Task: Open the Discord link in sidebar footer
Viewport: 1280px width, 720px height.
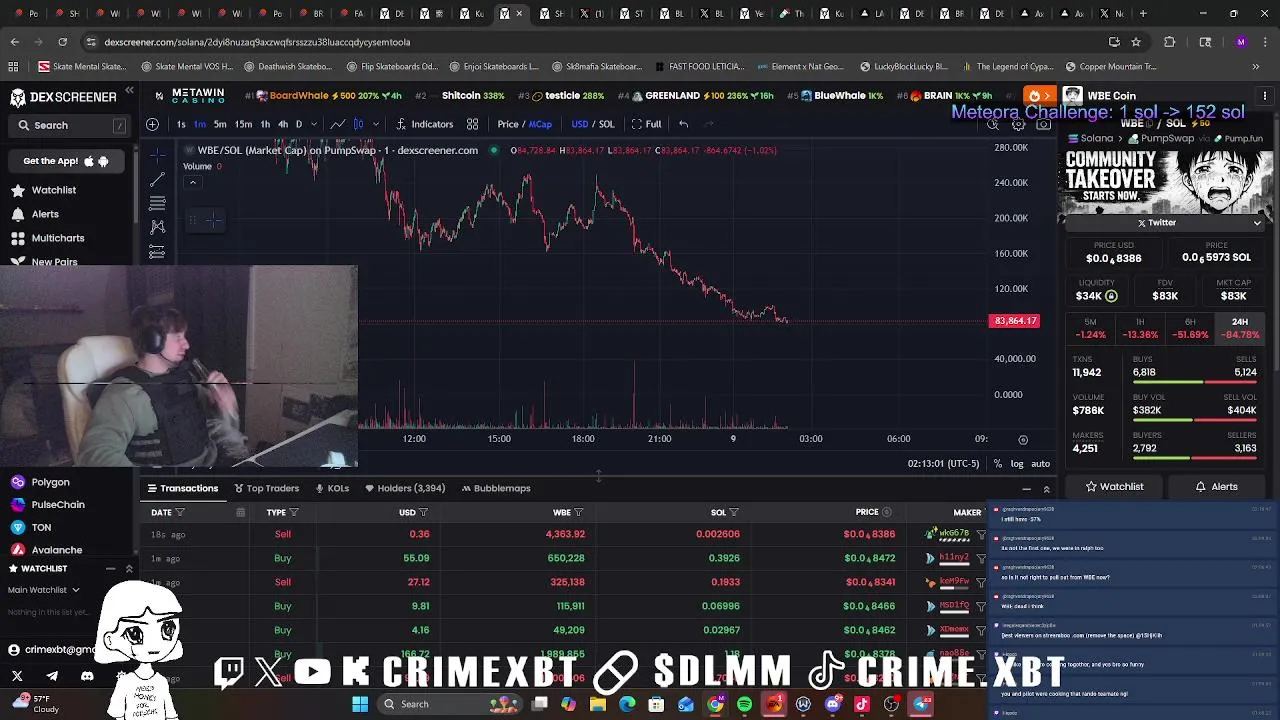Action: [87, 676]
